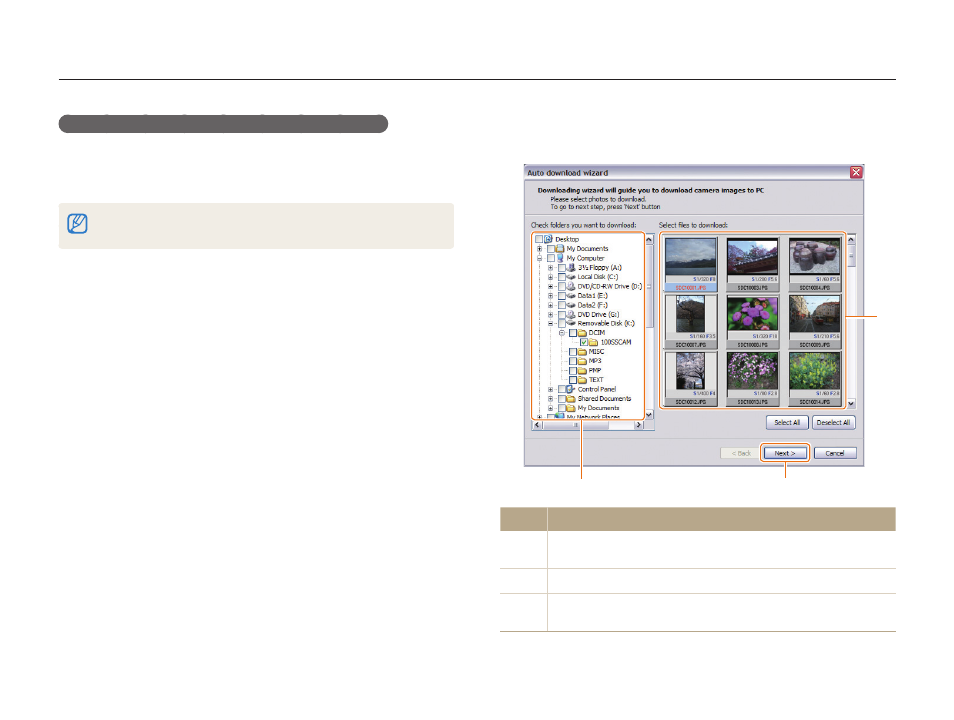954x720 pixels.
Task: Collapse the Removable Disk (K:) node
Action: click(551, 323)
